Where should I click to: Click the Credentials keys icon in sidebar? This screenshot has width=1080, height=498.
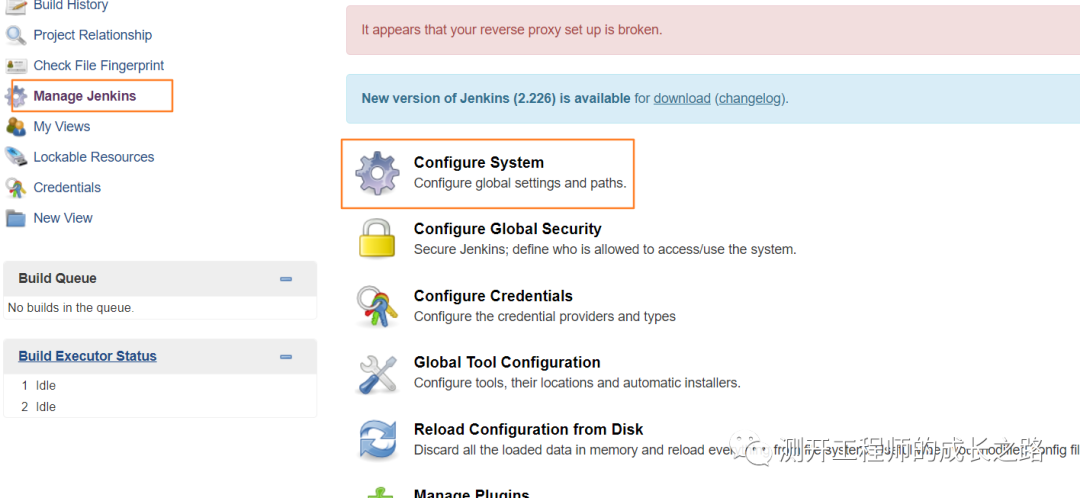(x=16, y=187)
